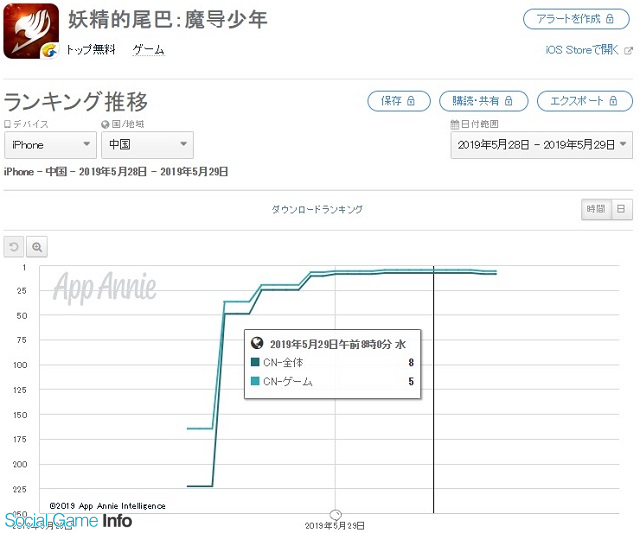Viewport: 640px width, 533px height.
Task: Click the external link icon beside iOS Store
Action: coord(629,51)
